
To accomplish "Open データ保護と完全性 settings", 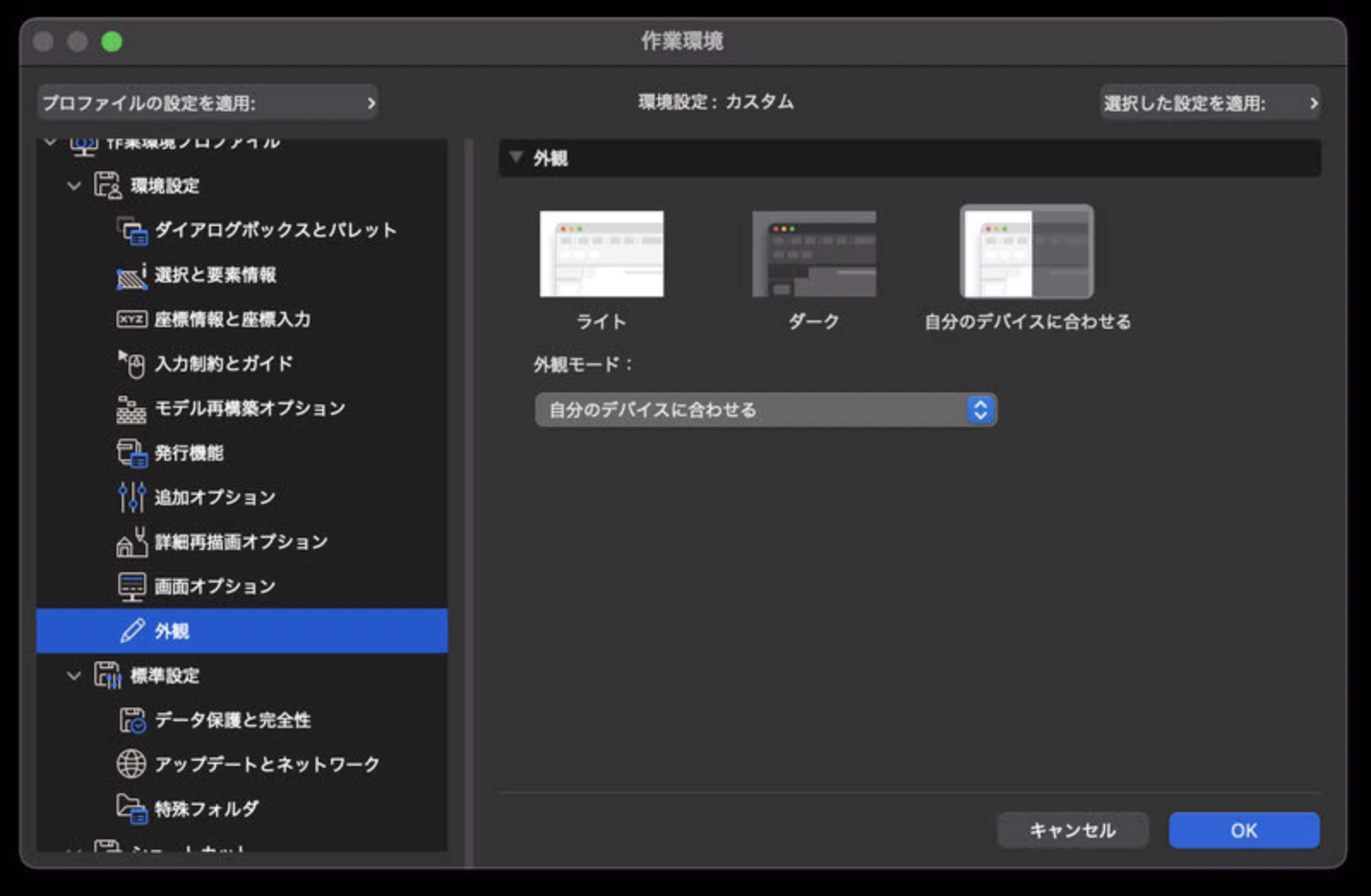I will pyautogui.click(x=242, y=720).
